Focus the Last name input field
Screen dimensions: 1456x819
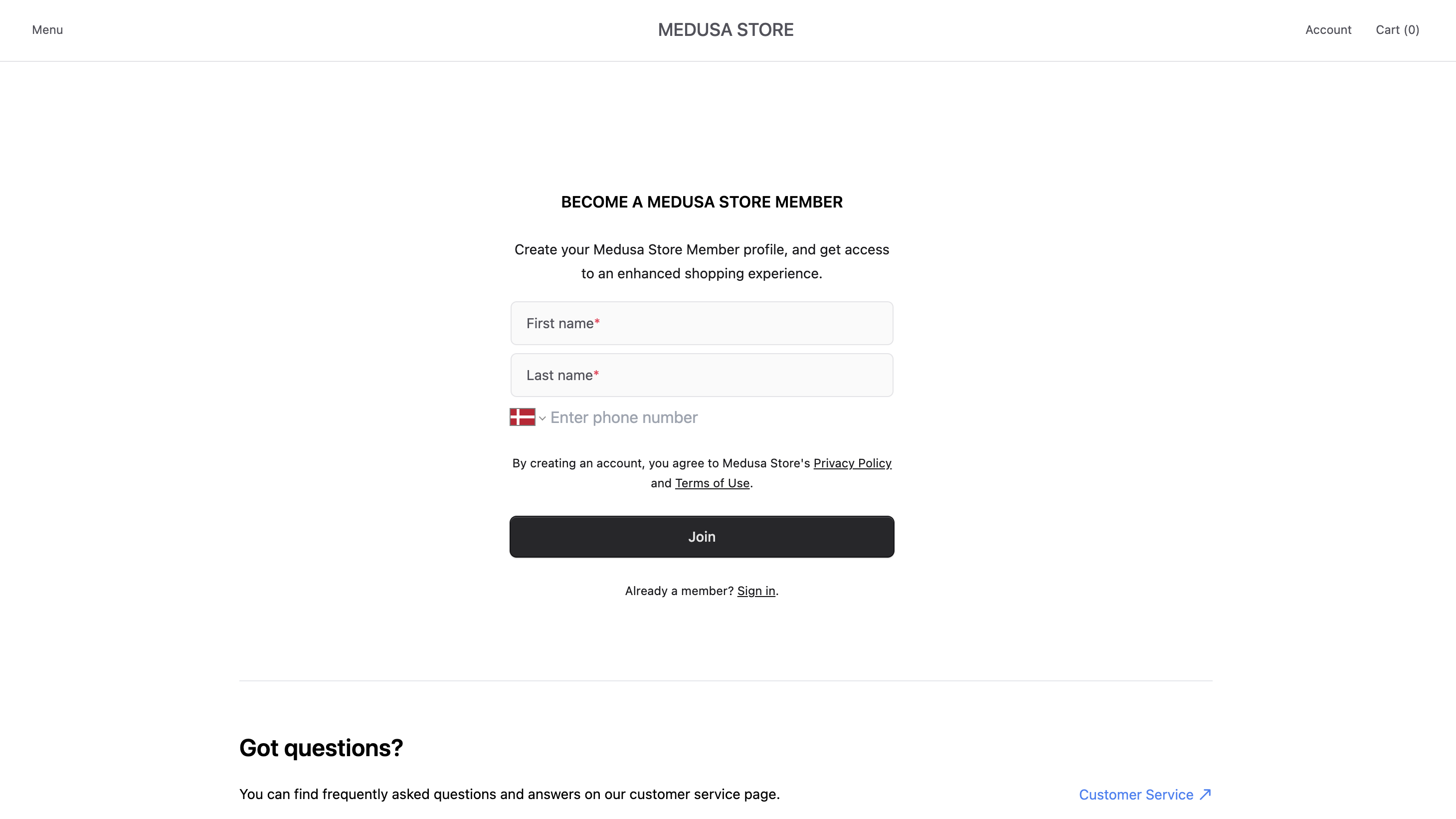pyautogui.click(x=702, y=375)
